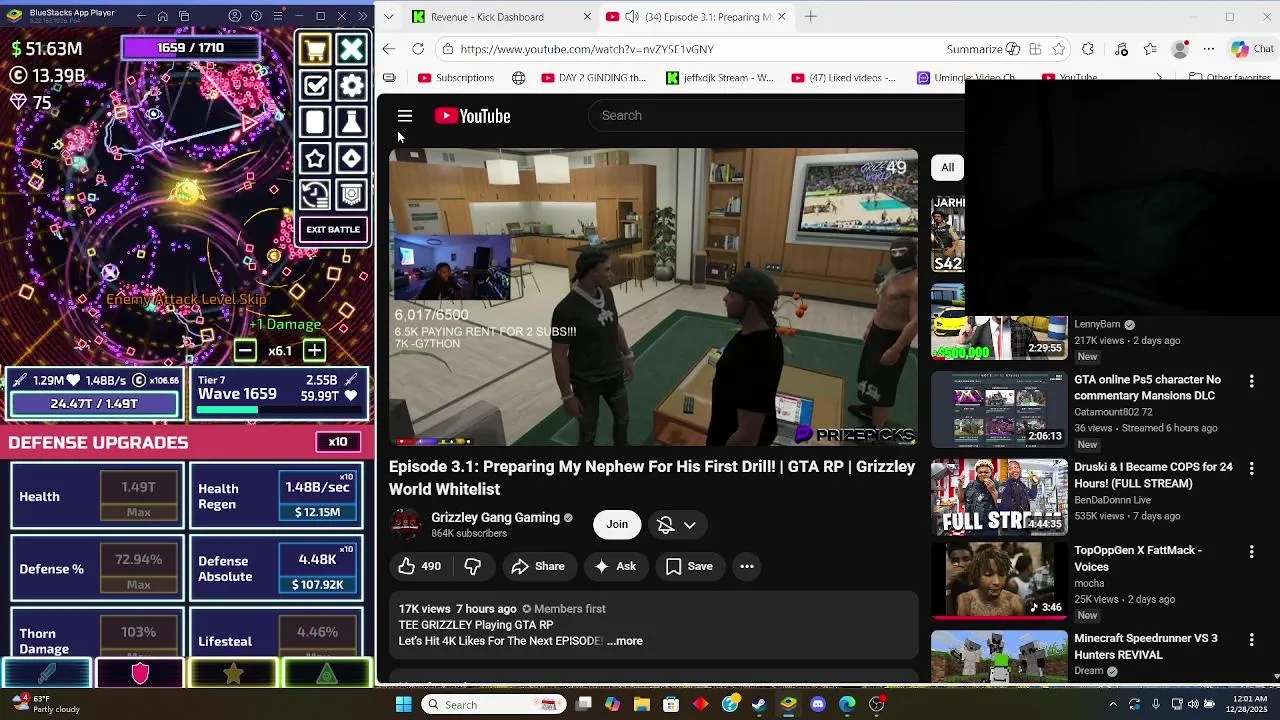Increase game speed with plus button

[314, 350]
